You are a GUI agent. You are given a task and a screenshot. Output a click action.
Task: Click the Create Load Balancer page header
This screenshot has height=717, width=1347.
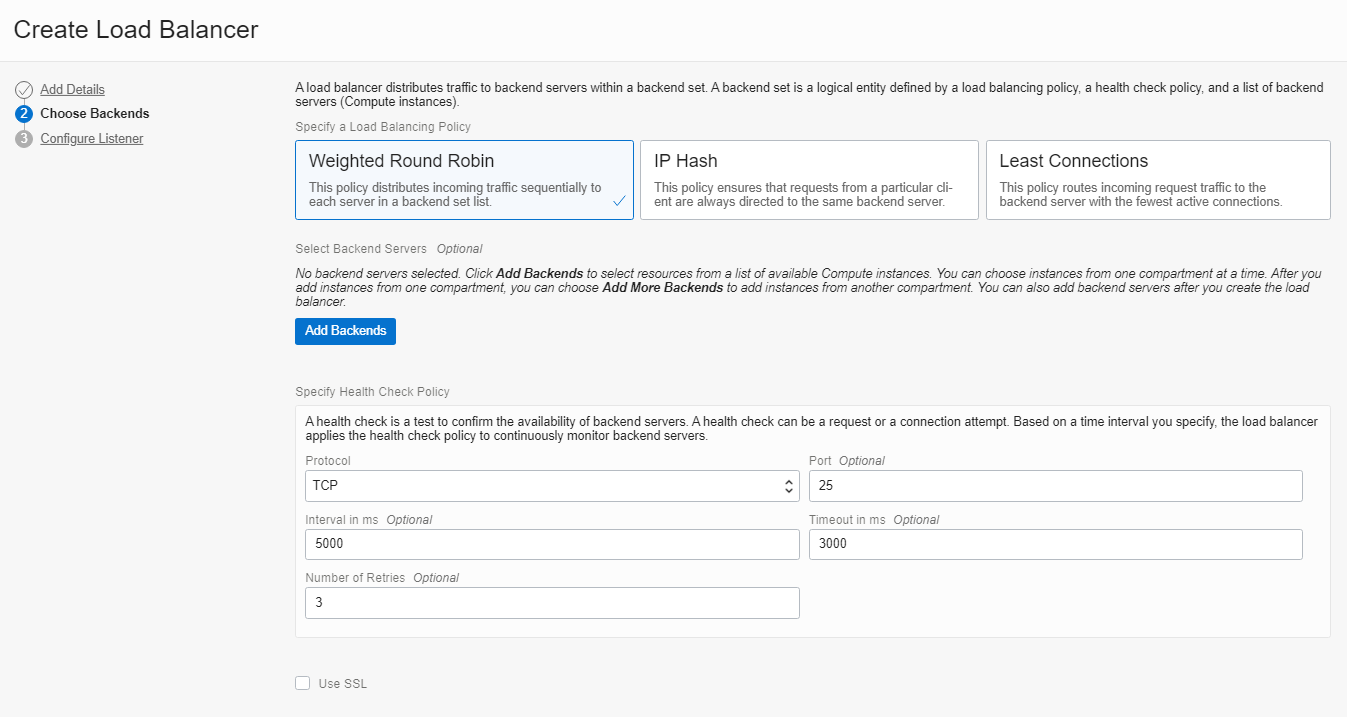point(135,30)
